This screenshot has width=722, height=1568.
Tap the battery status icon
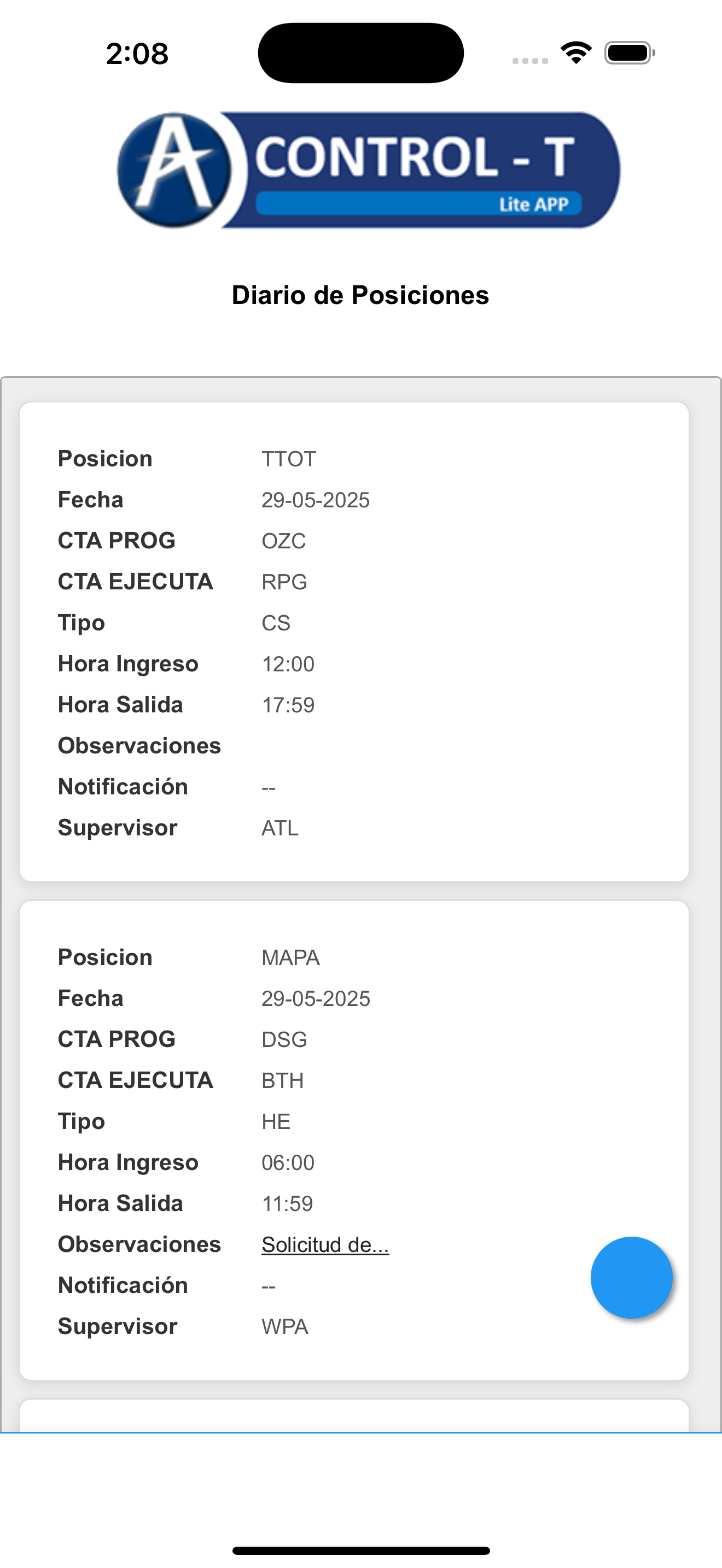(x=630, y=53)
